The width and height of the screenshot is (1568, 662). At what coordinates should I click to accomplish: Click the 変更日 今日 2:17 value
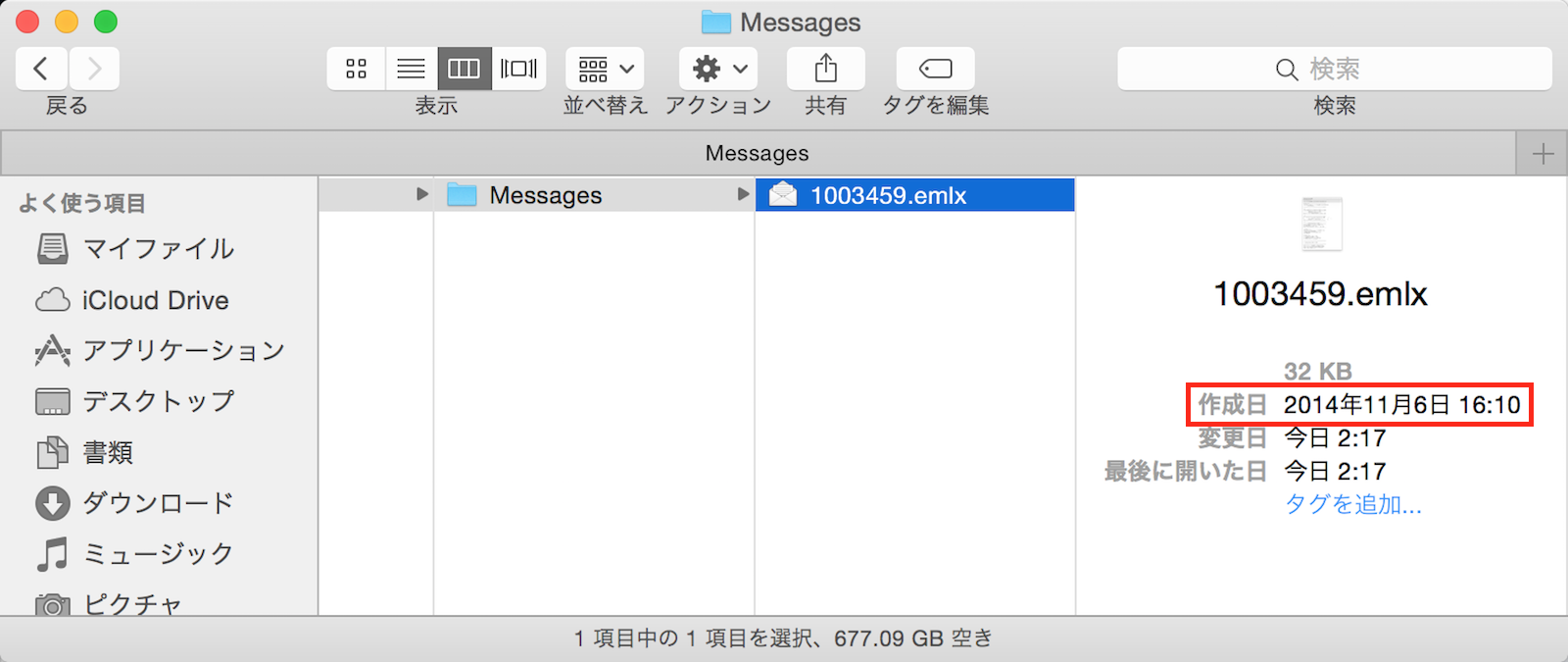pos(1335,438)
